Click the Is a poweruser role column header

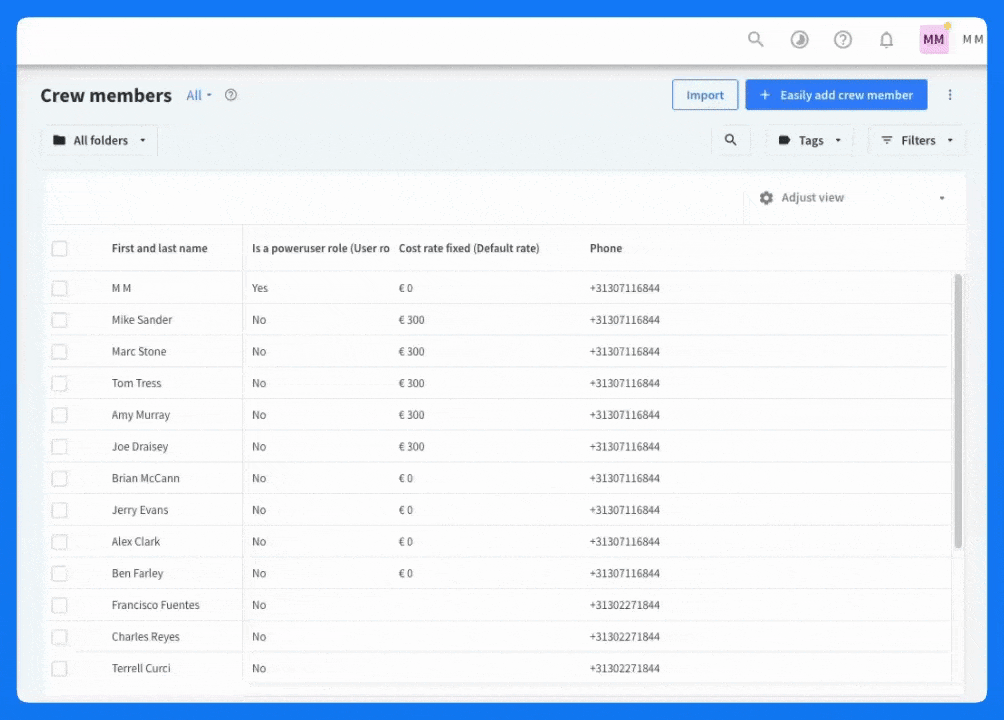[x=320, y=249]
